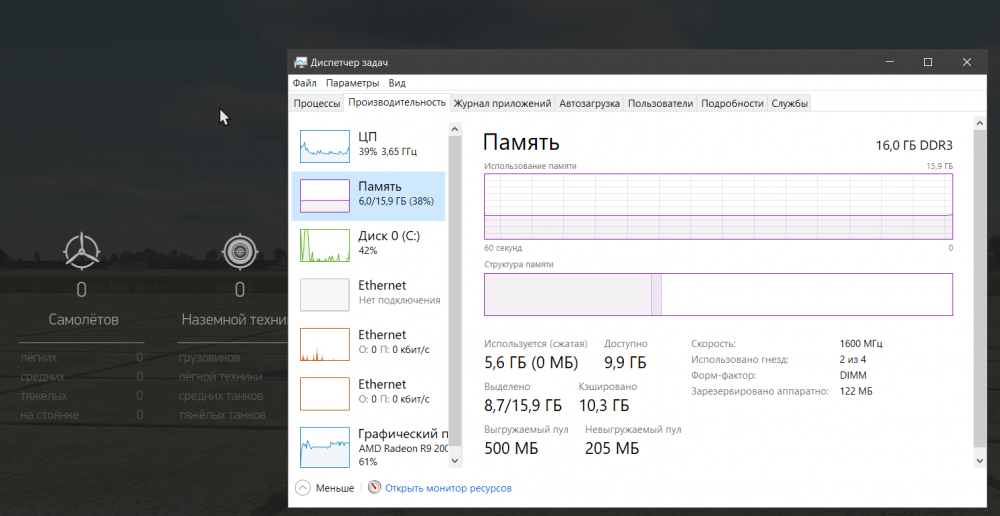Select the CPU (ЦП) performance graph thumbnail

pyautogui.click(x=325, y=146)
